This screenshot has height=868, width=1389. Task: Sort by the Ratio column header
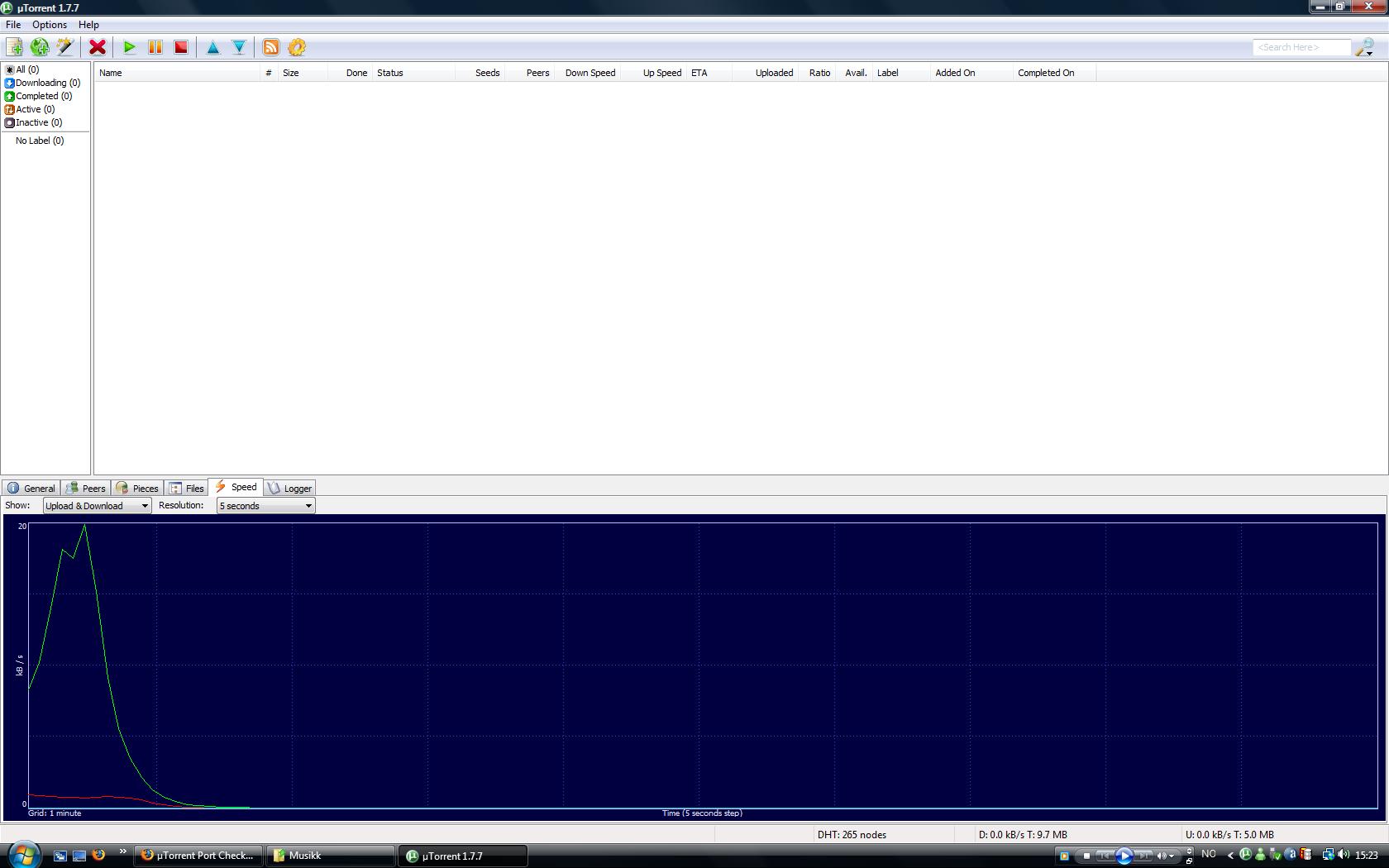817,73
